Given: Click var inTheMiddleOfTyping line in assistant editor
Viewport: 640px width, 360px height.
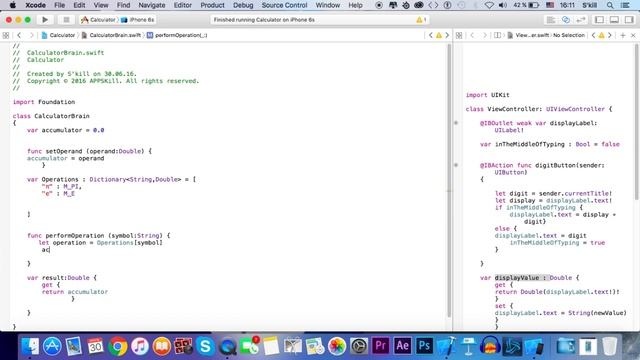Looking at the screenshot, I should click(550, 144).
